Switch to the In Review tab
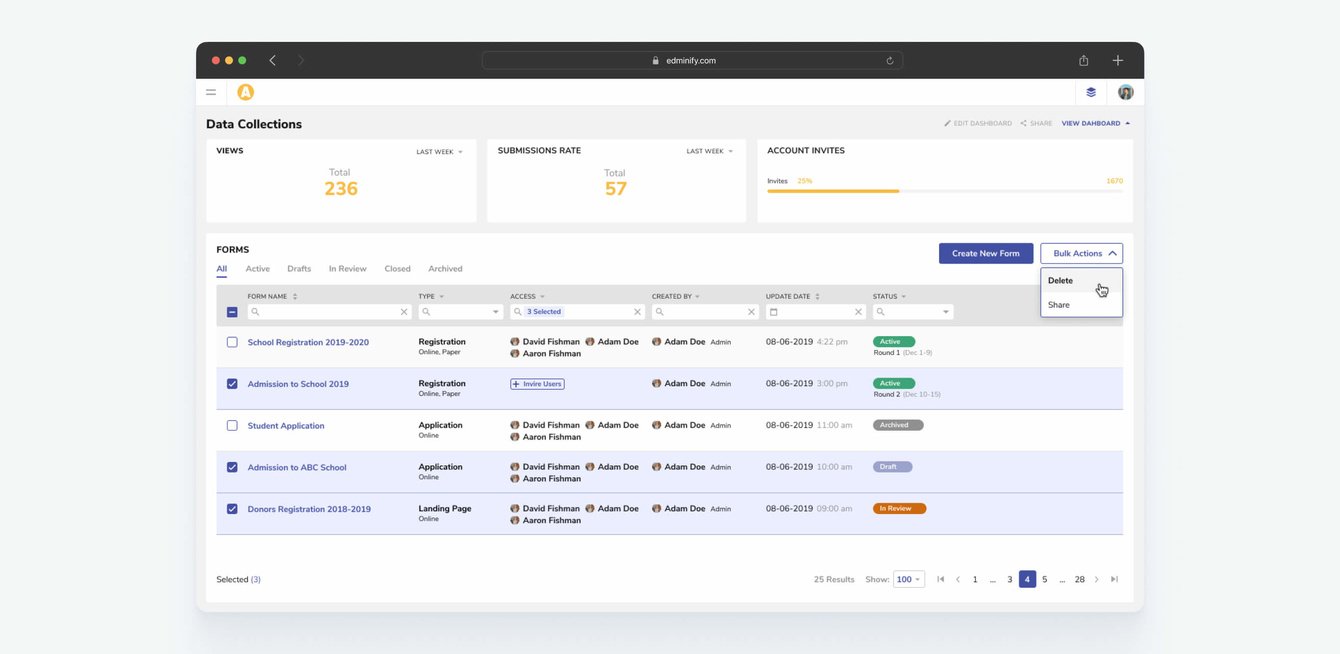This screenshot has height=654, width=1340. coord(347,269)
